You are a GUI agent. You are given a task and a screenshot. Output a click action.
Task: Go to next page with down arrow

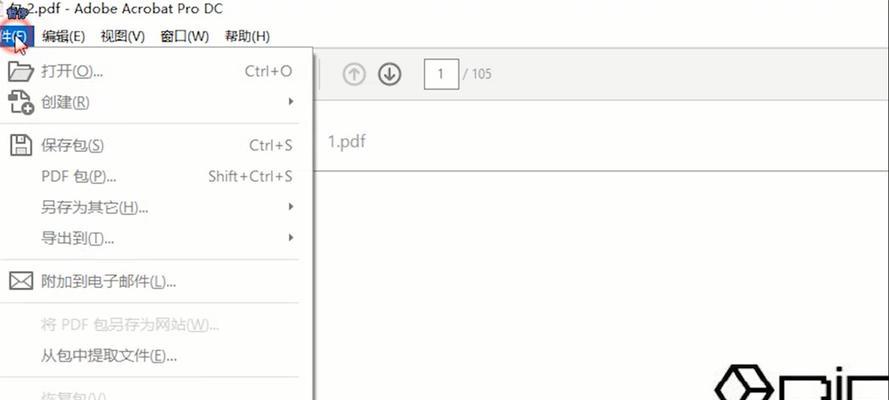click(x=390, y=74)
